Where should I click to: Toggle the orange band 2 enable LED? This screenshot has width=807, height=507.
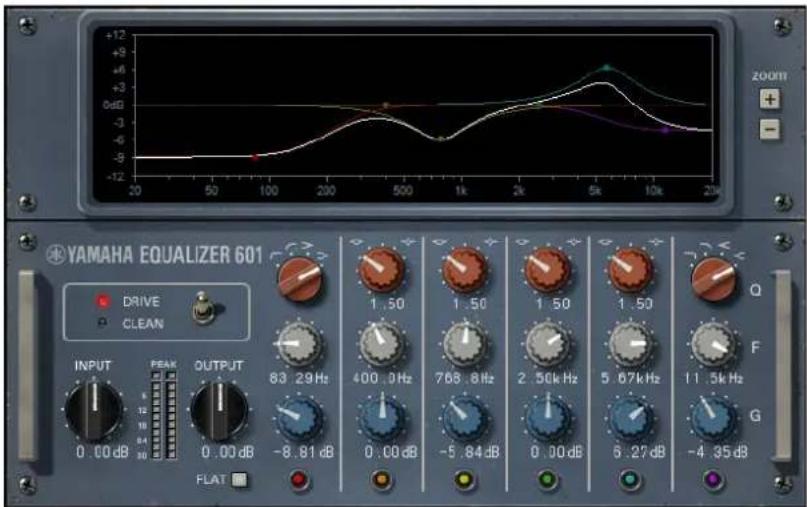pos(382,480)
